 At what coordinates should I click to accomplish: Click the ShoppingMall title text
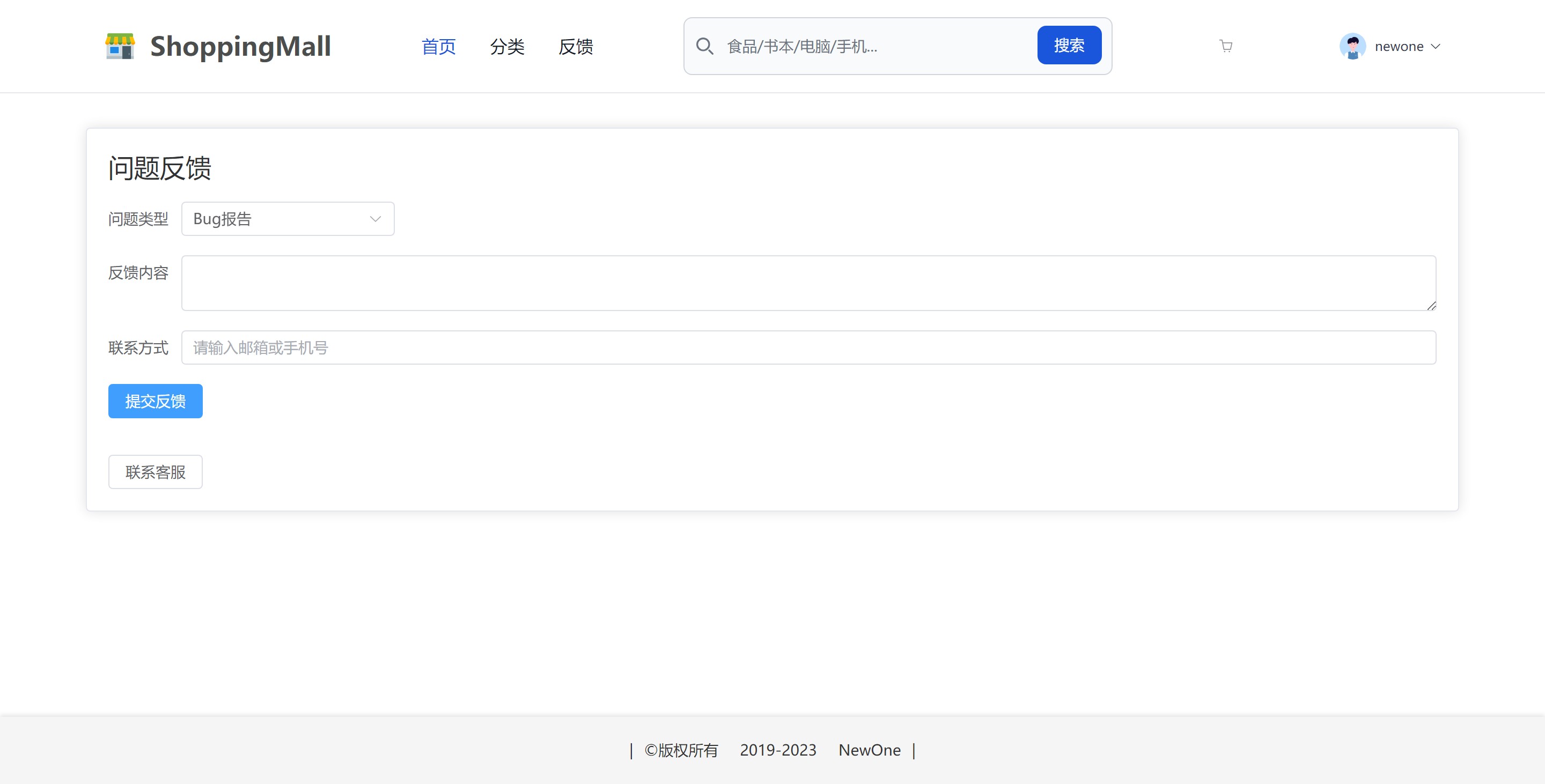click(240, 46)
